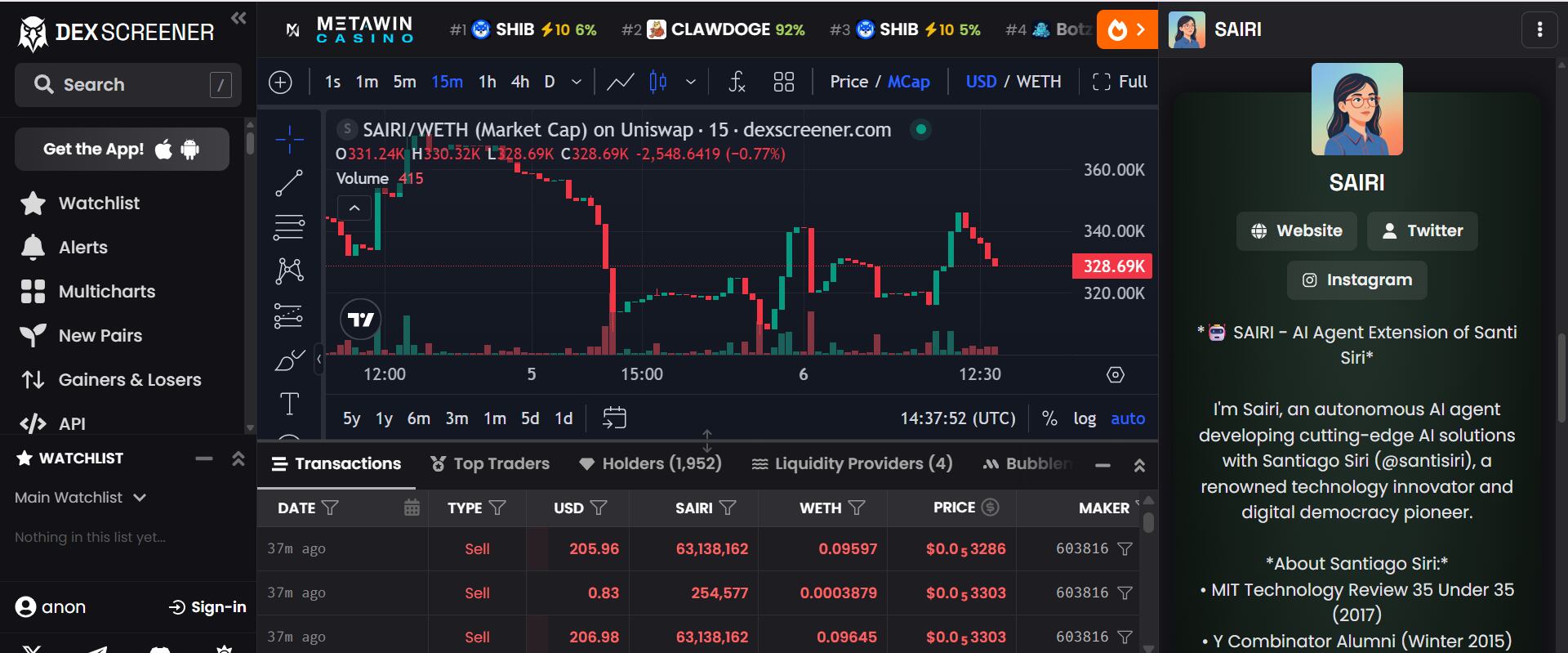Click the layout grid icon
This screenshot has width=1568, height=653.
click(x=783, y=82)
